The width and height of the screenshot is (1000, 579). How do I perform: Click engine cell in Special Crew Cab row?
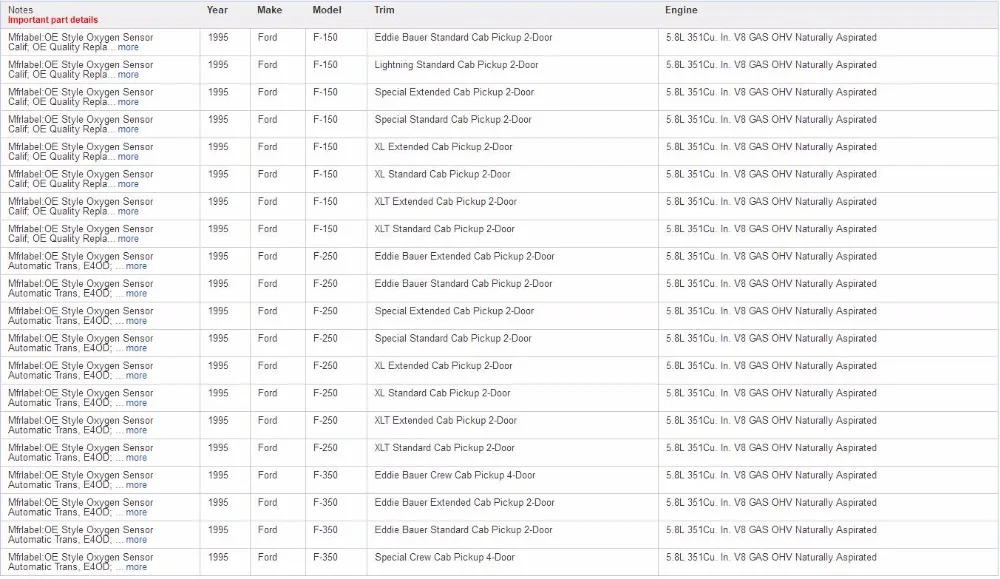click(x=771, y=558)
